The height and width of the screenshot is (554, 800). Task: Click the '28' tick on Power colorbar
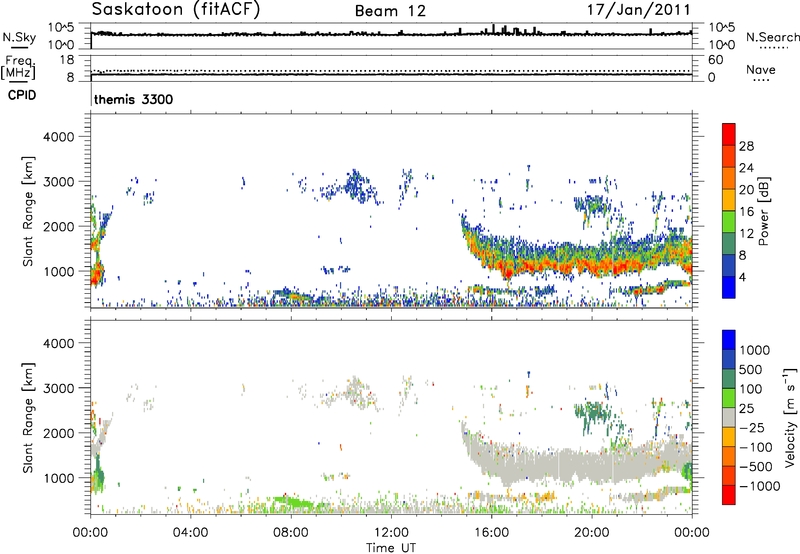pyautogui.click(x=746, y=146)
